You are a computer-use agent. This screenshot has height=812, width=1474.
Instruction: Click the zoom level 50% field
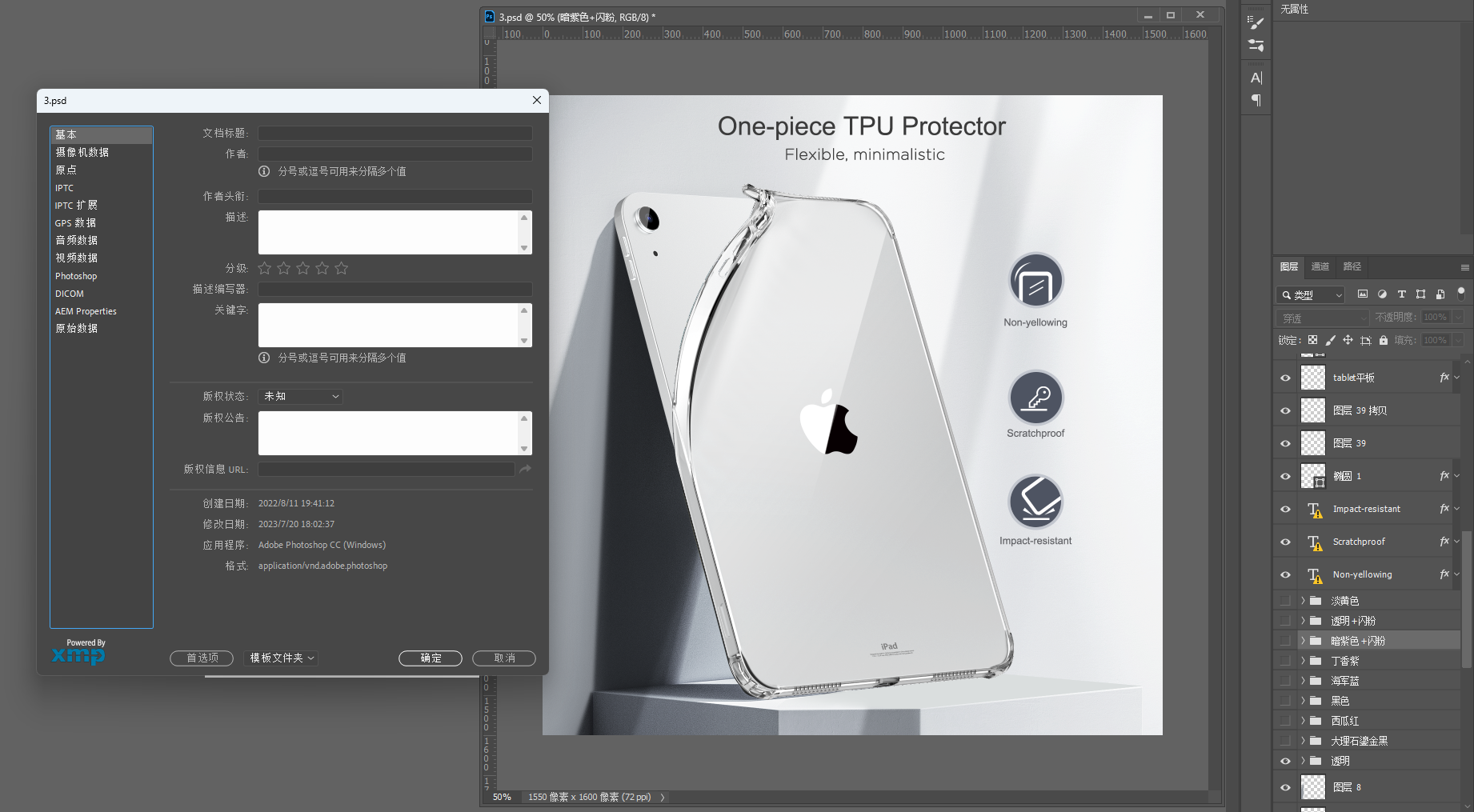503,797
